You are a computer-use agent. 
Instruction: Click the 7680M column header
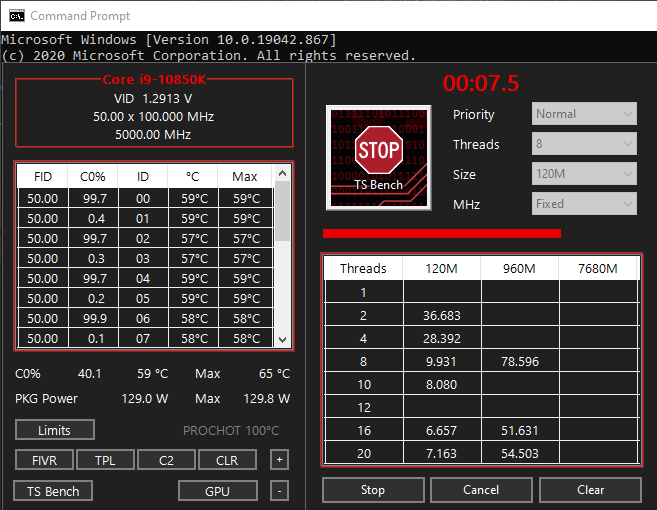tap(598, 268)
